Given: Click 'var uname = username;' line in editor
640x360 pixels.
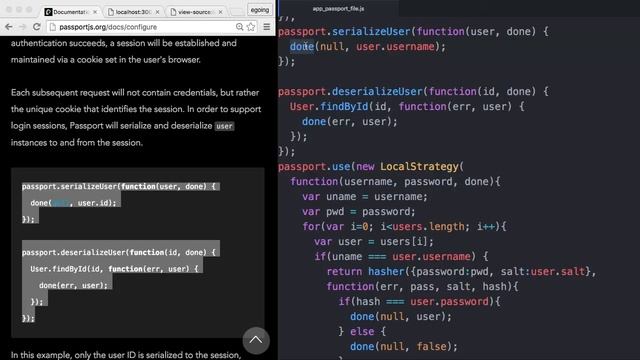Looking at the screenshot, I should pos(365,197).
